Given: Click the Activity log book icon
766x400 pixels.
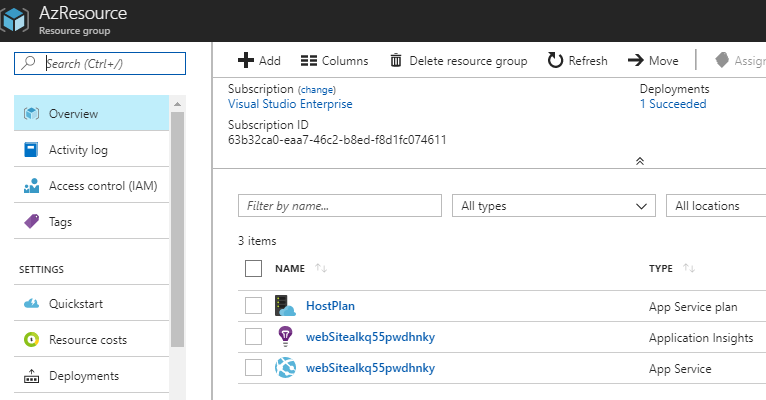Looking at the screenshot, I should pos(31,149).
